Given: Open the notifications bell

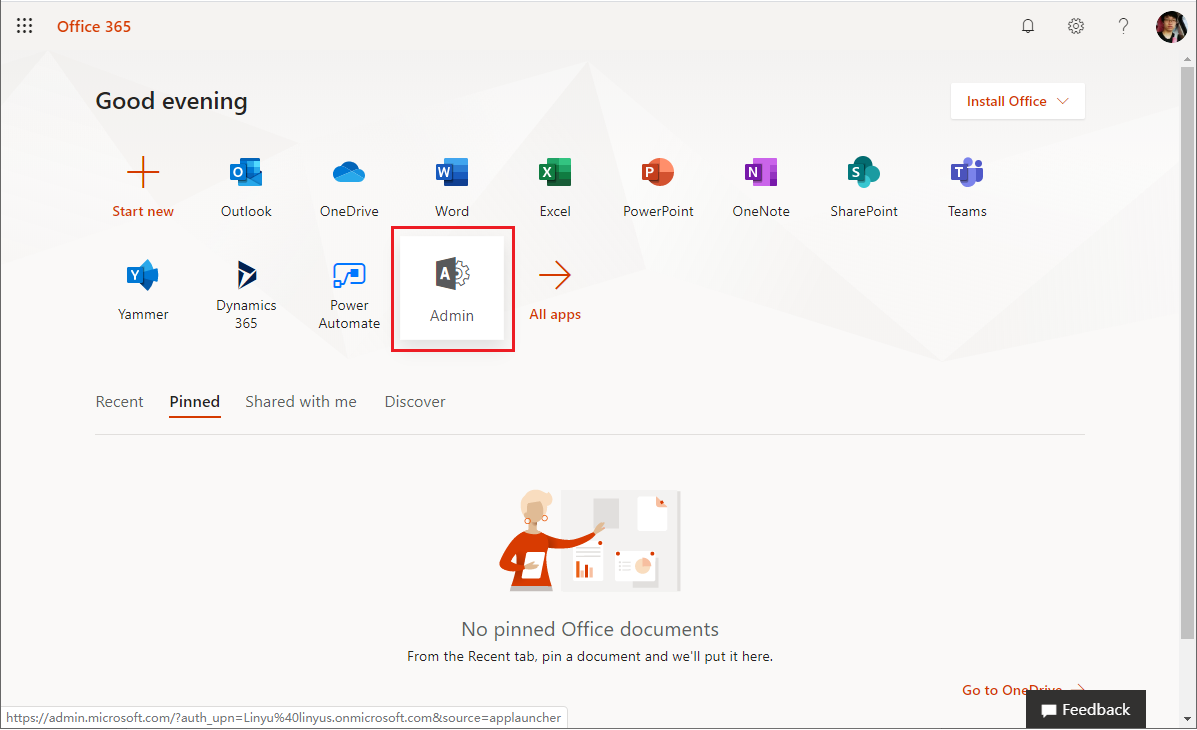Looking at the screenshot, I should click(x=1028, y=26).
